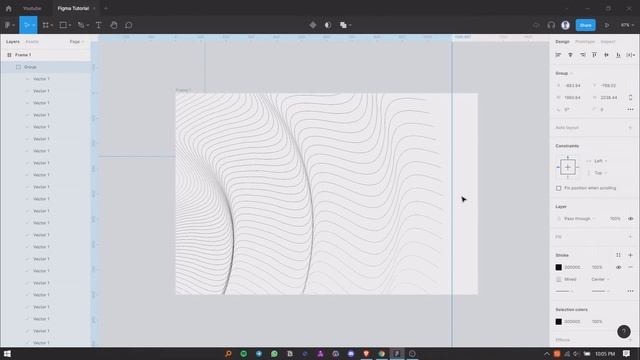Click the layer opacity 100% field
This screenshot has width=640, height=360.
[615, 219]
